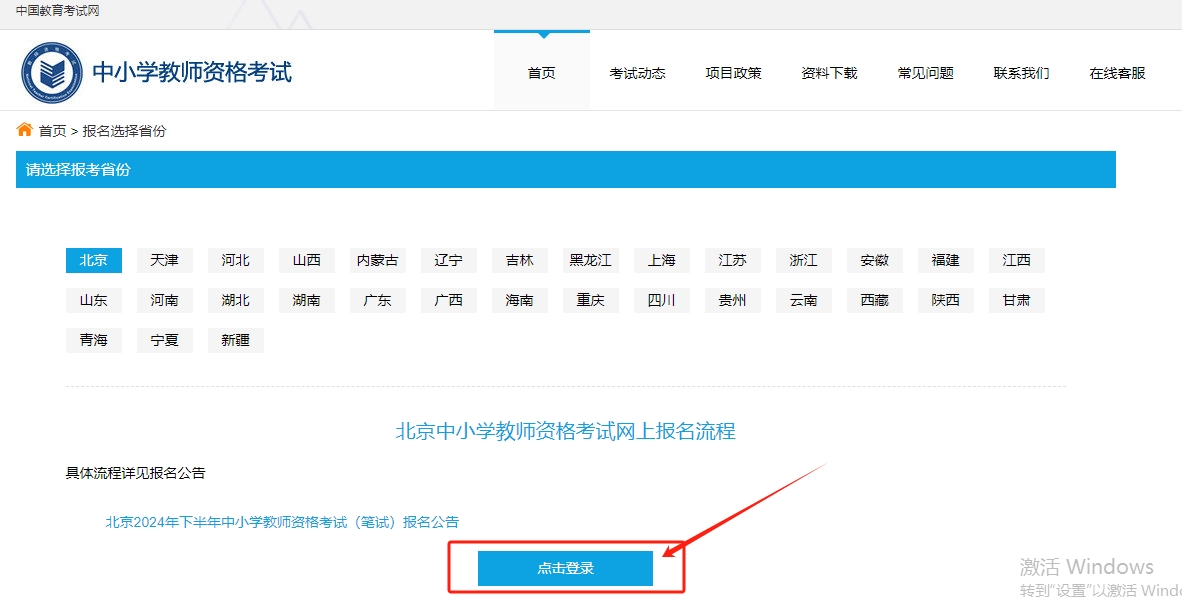Switch to the 考试动态 tab
Viewport: 1182px width, 597px height.
(x=637, y=72)
